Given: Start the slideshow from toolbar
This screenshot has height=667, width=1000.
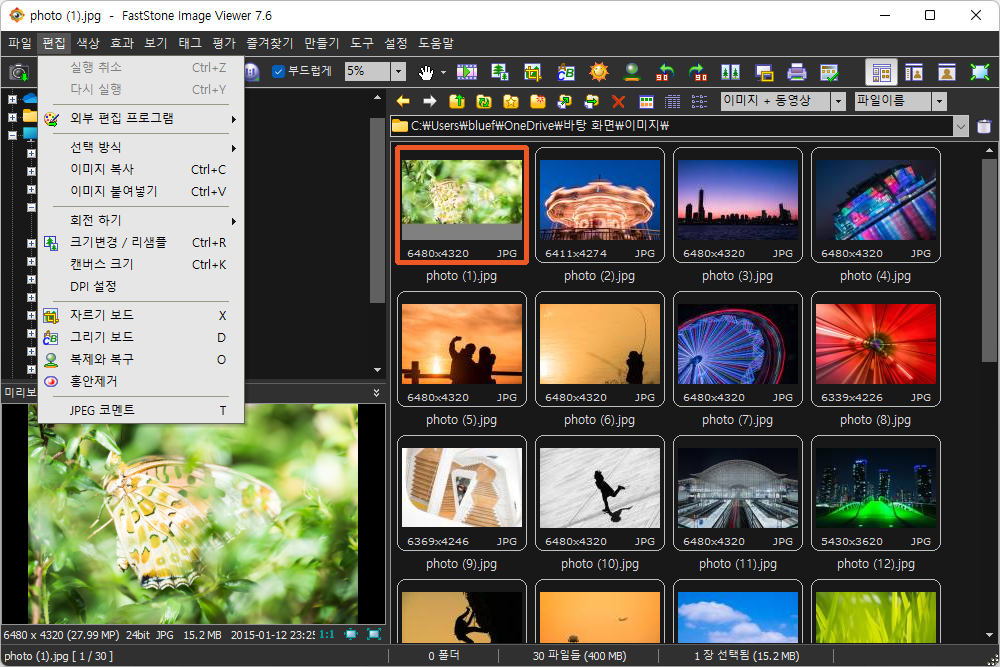Looking at the screenshot, I should coord(467,72).
